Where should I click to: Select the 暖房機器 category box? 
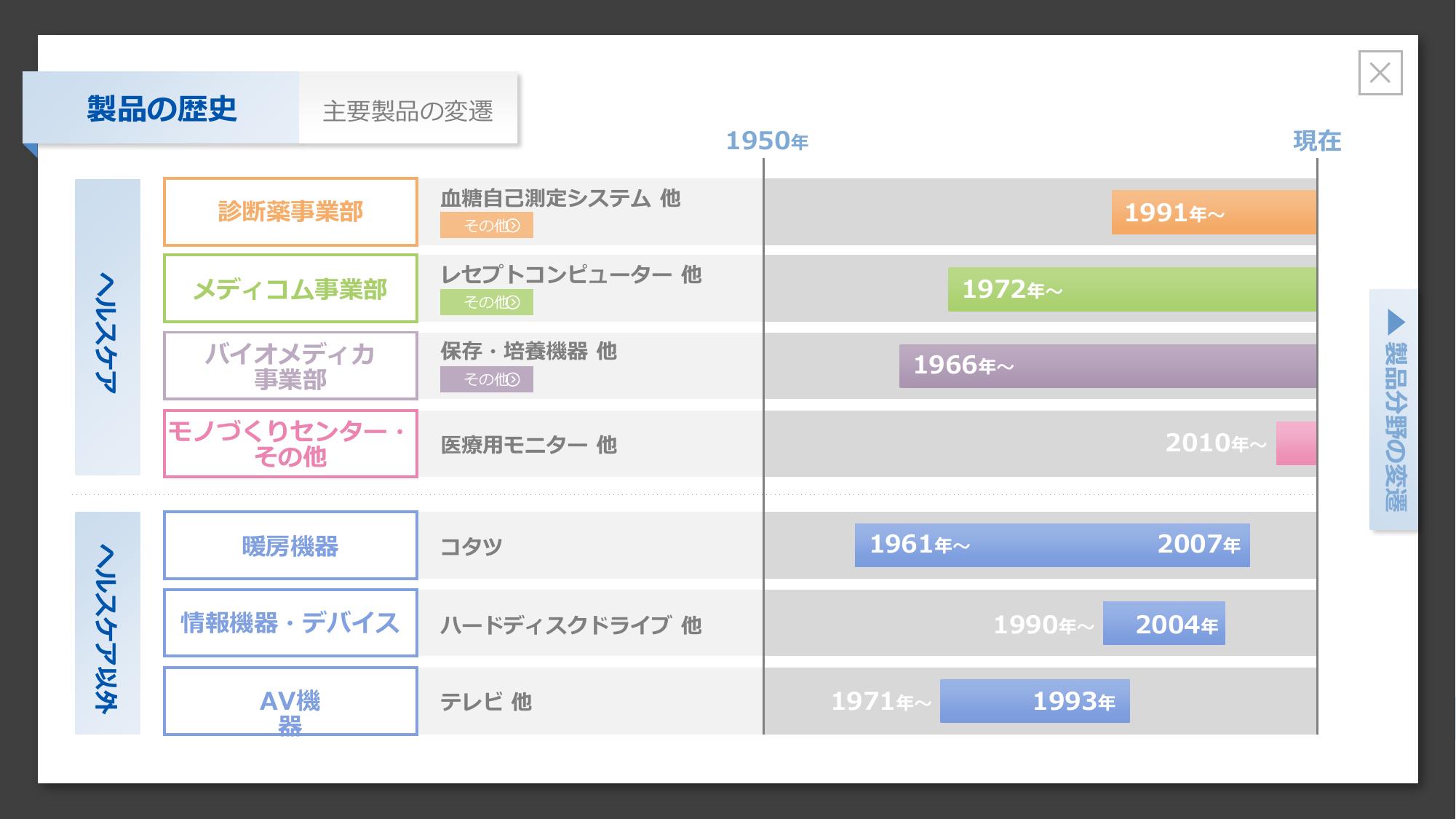(290, 545)
